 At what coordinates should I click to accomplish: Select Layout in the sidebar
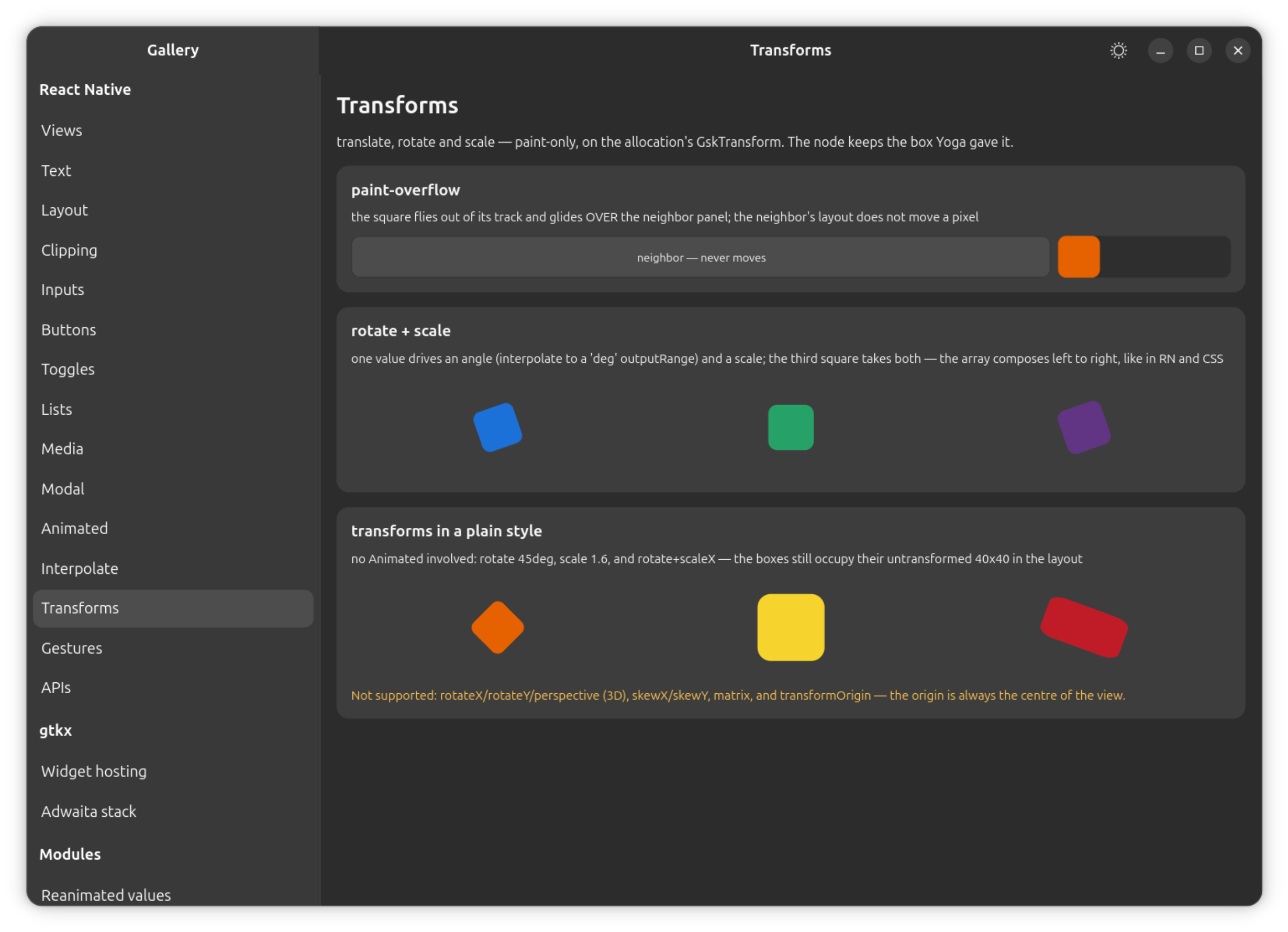(173, 210)
